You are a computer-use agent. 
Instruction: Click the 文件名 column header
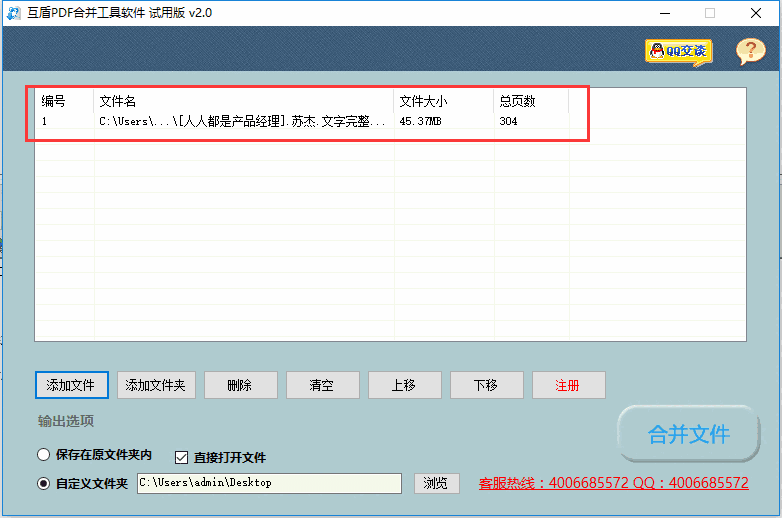(x=243, y=101)
